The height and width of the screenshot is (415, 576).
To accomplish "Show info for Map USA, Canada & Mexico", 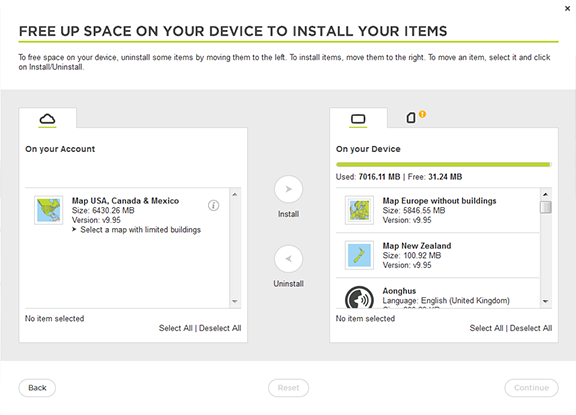I will 213,205.
